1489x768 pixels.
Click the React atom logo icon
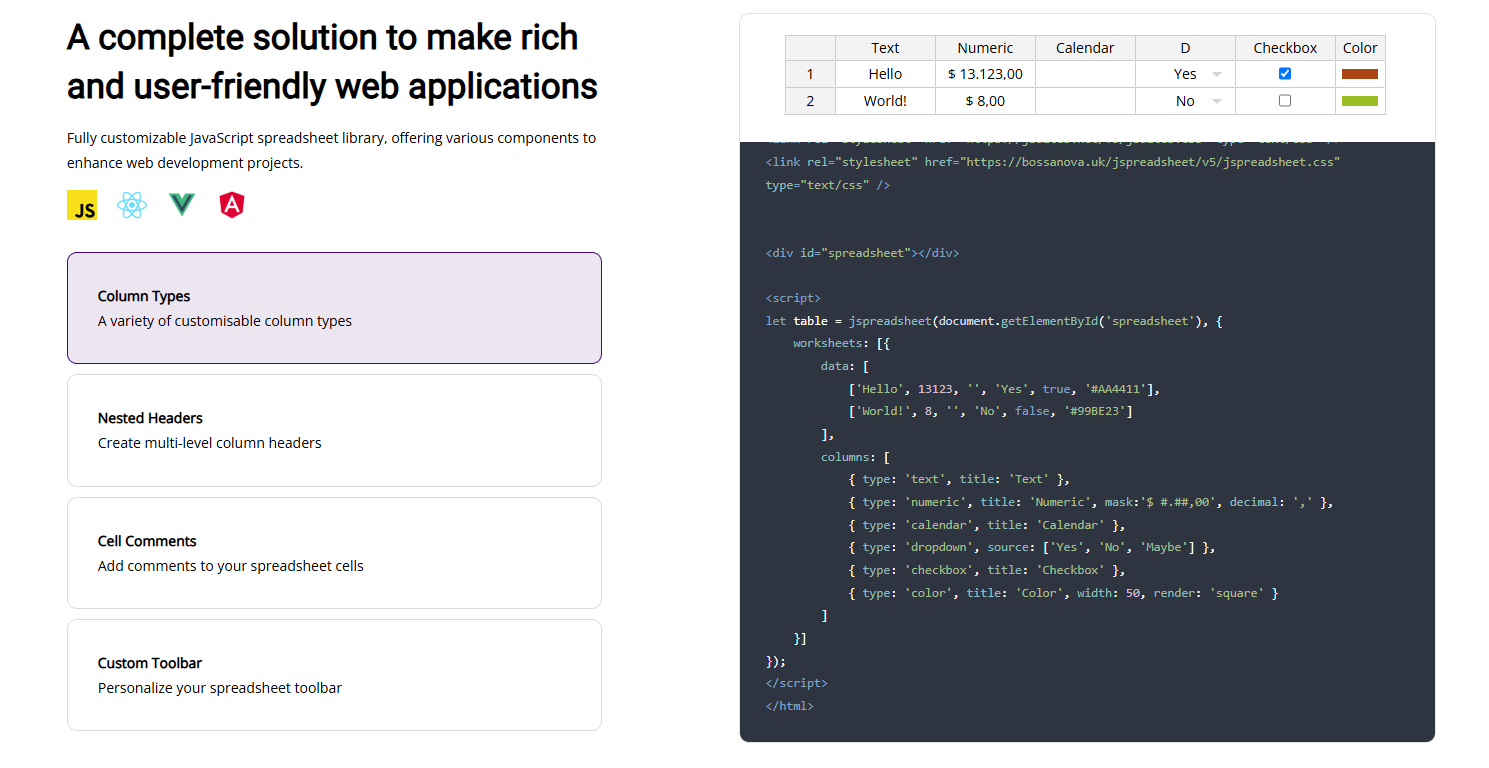click(132, 205)
